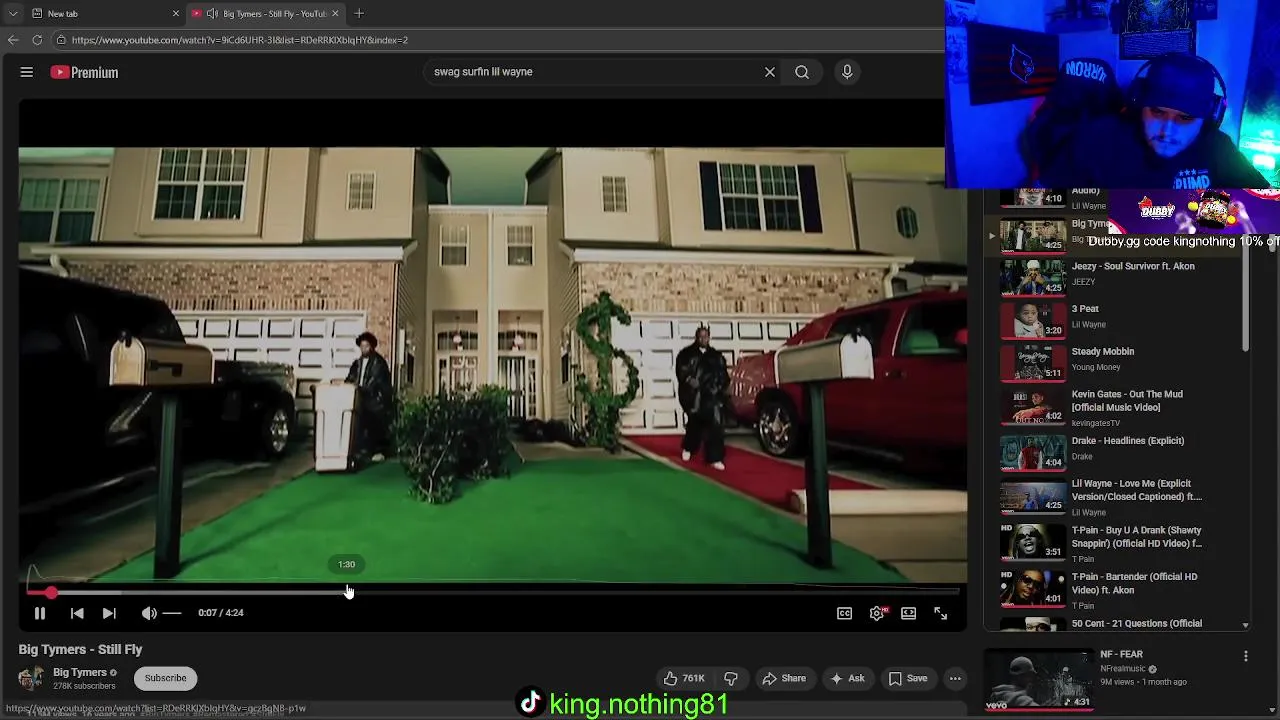This screenshot has height=720, width=1280.
Task: Open the Big Tymers channel name link
Action: pyautogui.click(x=80, y=672)
